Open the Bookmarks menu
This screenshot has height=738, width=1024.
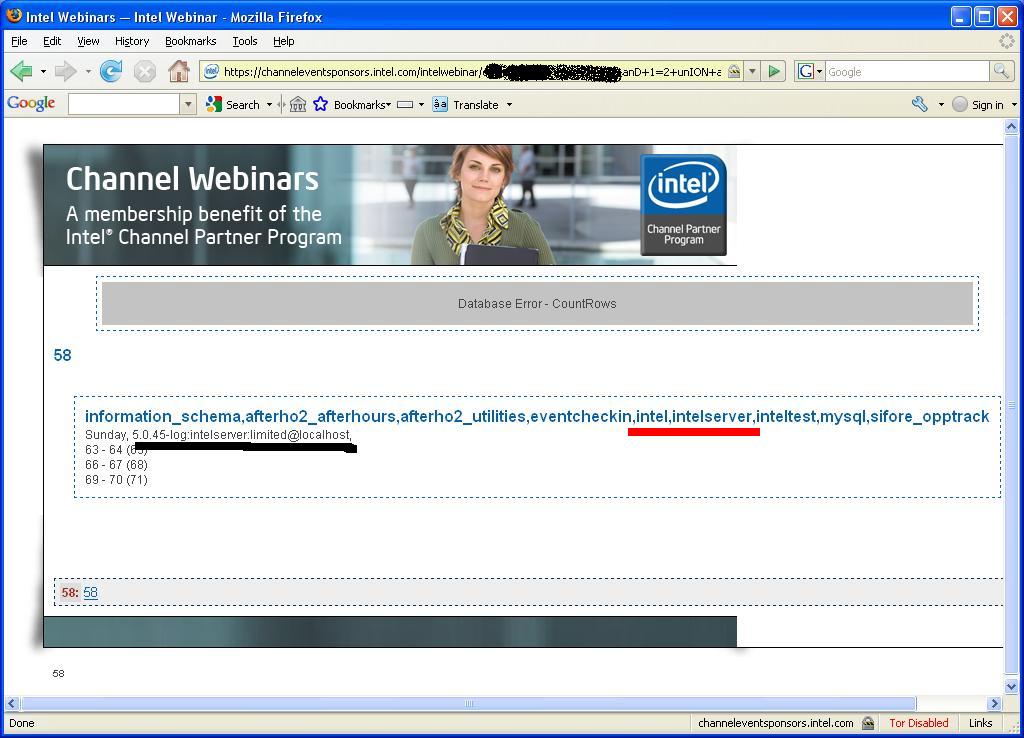(191, 41)
